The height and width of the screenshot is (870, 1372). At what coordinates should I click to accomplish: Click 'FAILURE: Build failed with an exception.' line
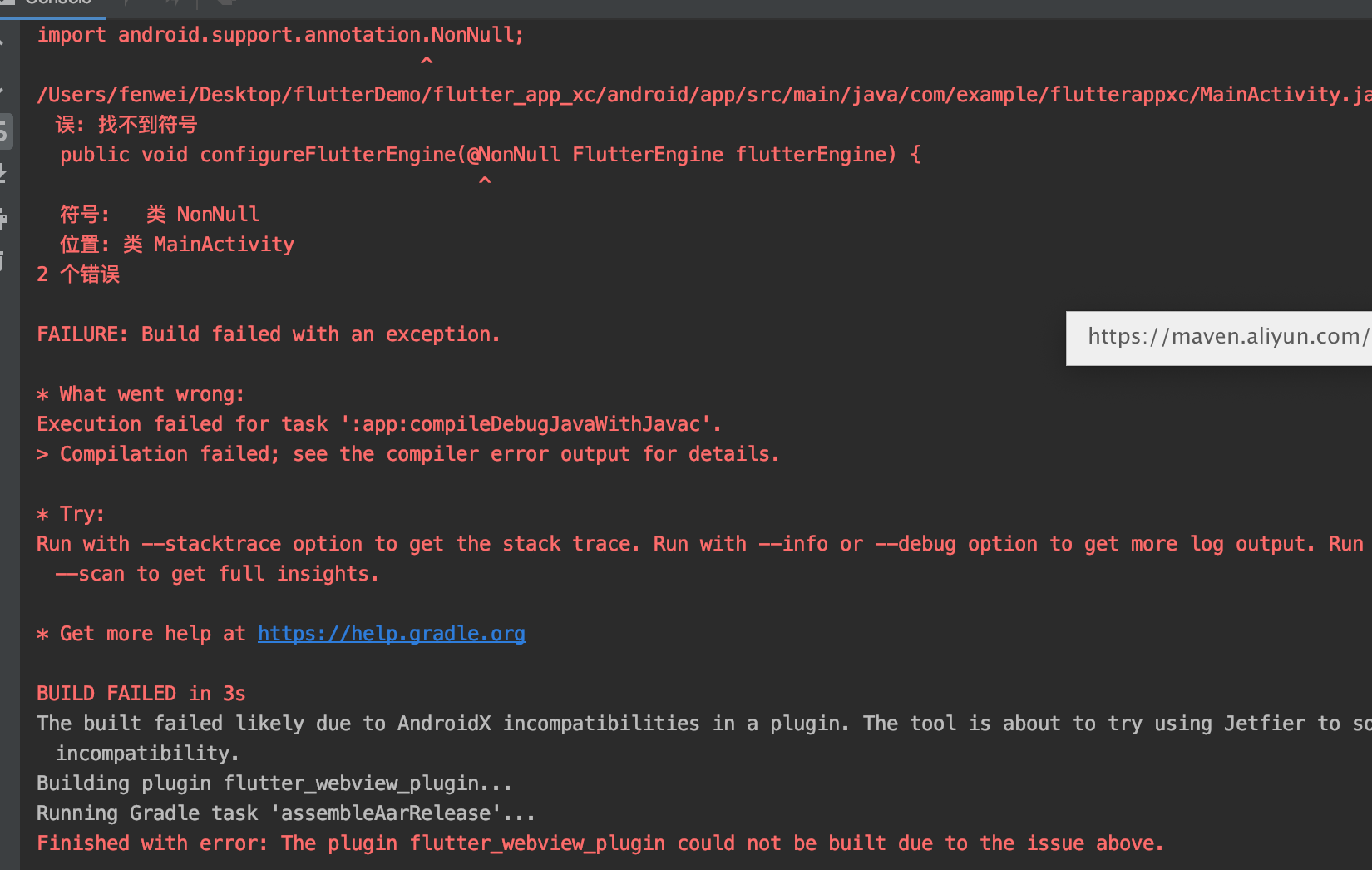click(x=269, y=334)
